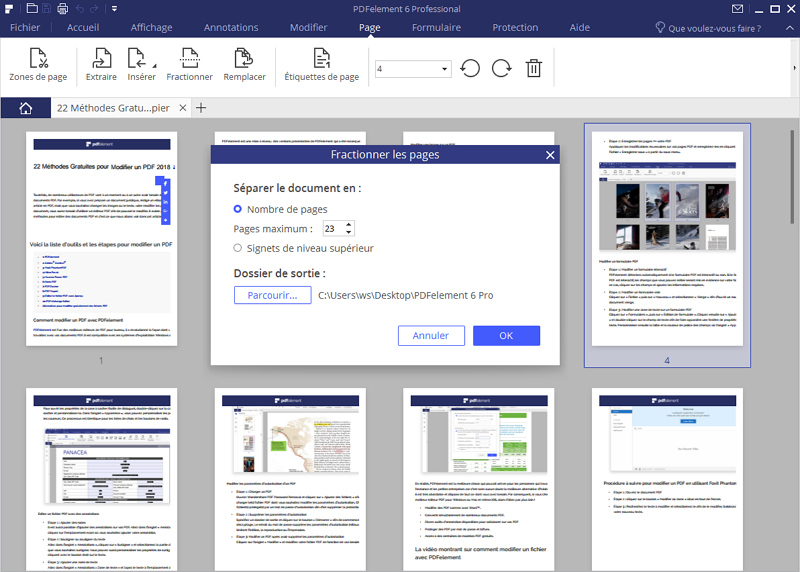Open Étiquettes de page tool
The width and height of the screenshot is (800, 572).
pyautogui.click(x=321, y=65)
